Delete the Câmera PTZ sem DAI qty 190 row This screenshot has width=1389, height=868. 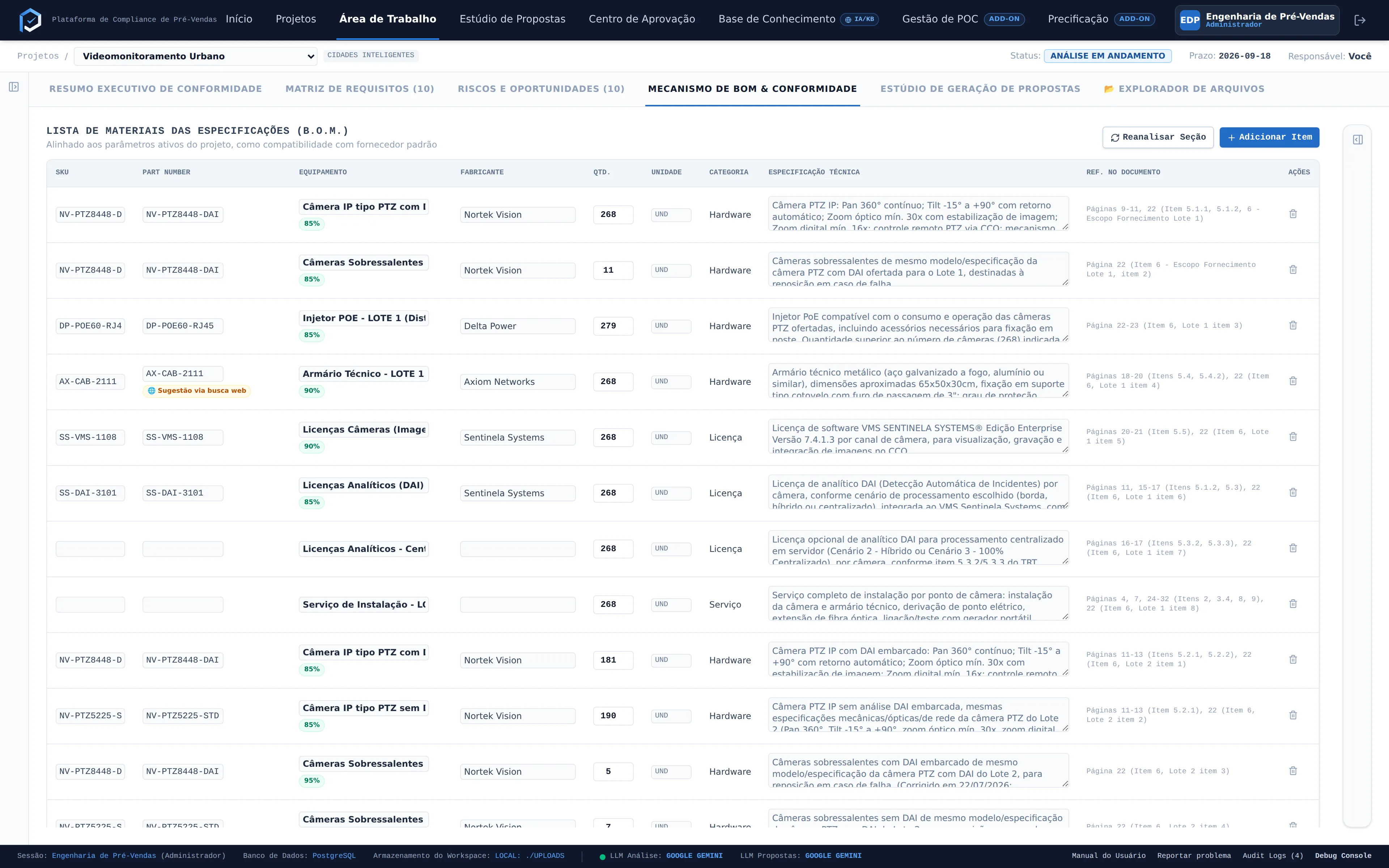pyautogui.click(x=1293, y=715)
